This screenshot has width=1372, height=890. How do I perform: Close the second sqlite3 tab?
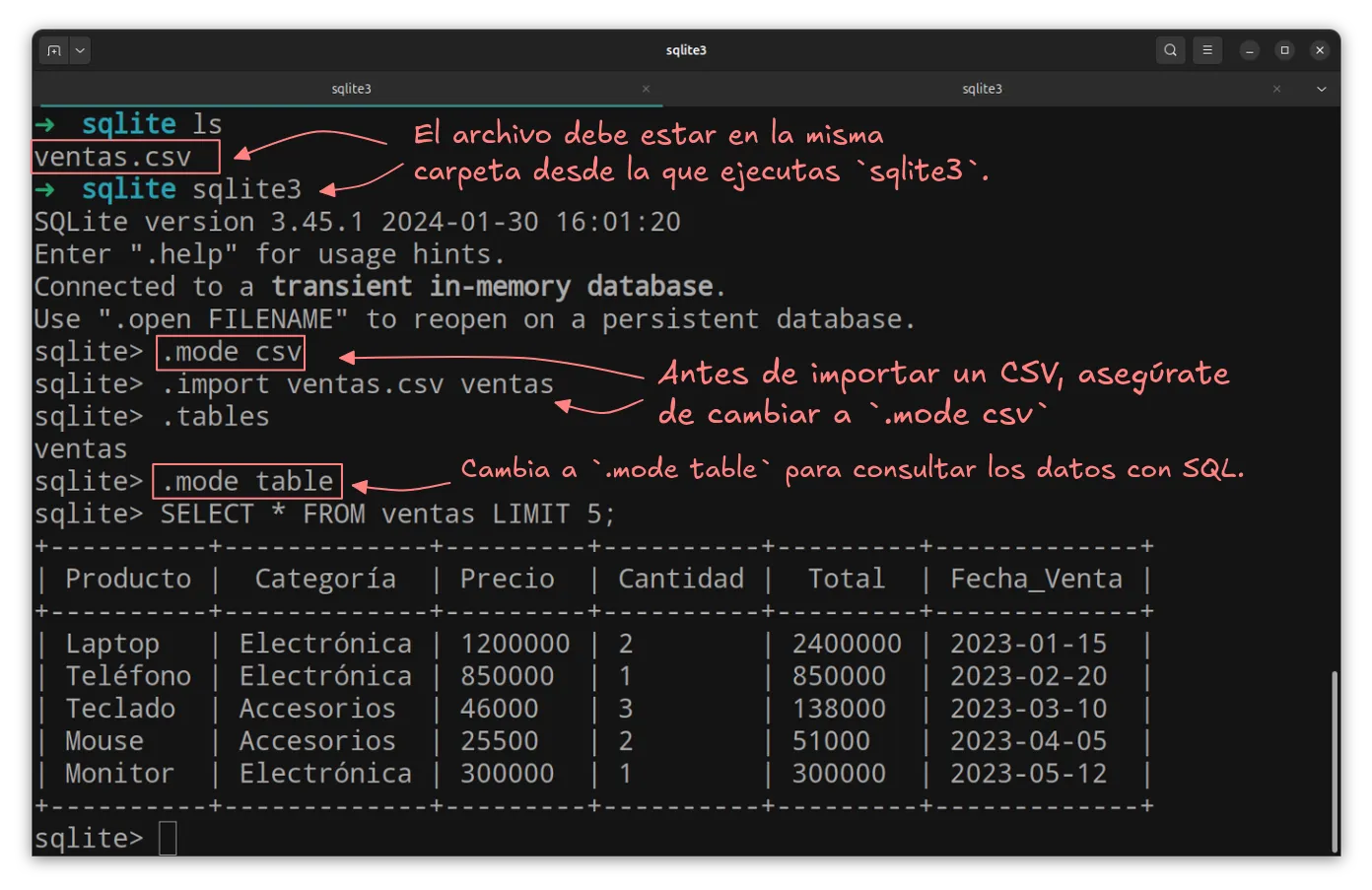[x=1276, y=89]
